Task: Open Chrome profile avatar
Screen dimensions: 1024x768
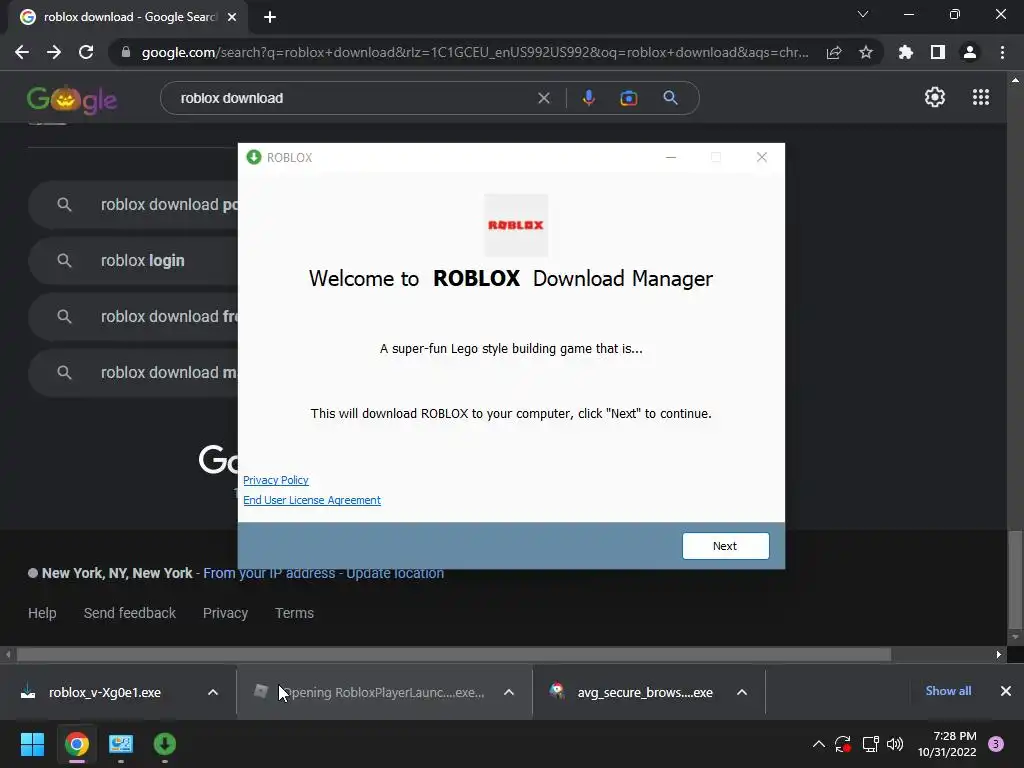Action: [x=970, y=52]
